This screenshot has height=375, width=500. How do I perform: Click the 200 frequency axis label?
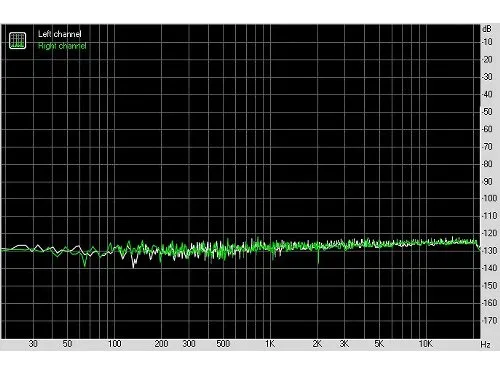pos(161,344)
